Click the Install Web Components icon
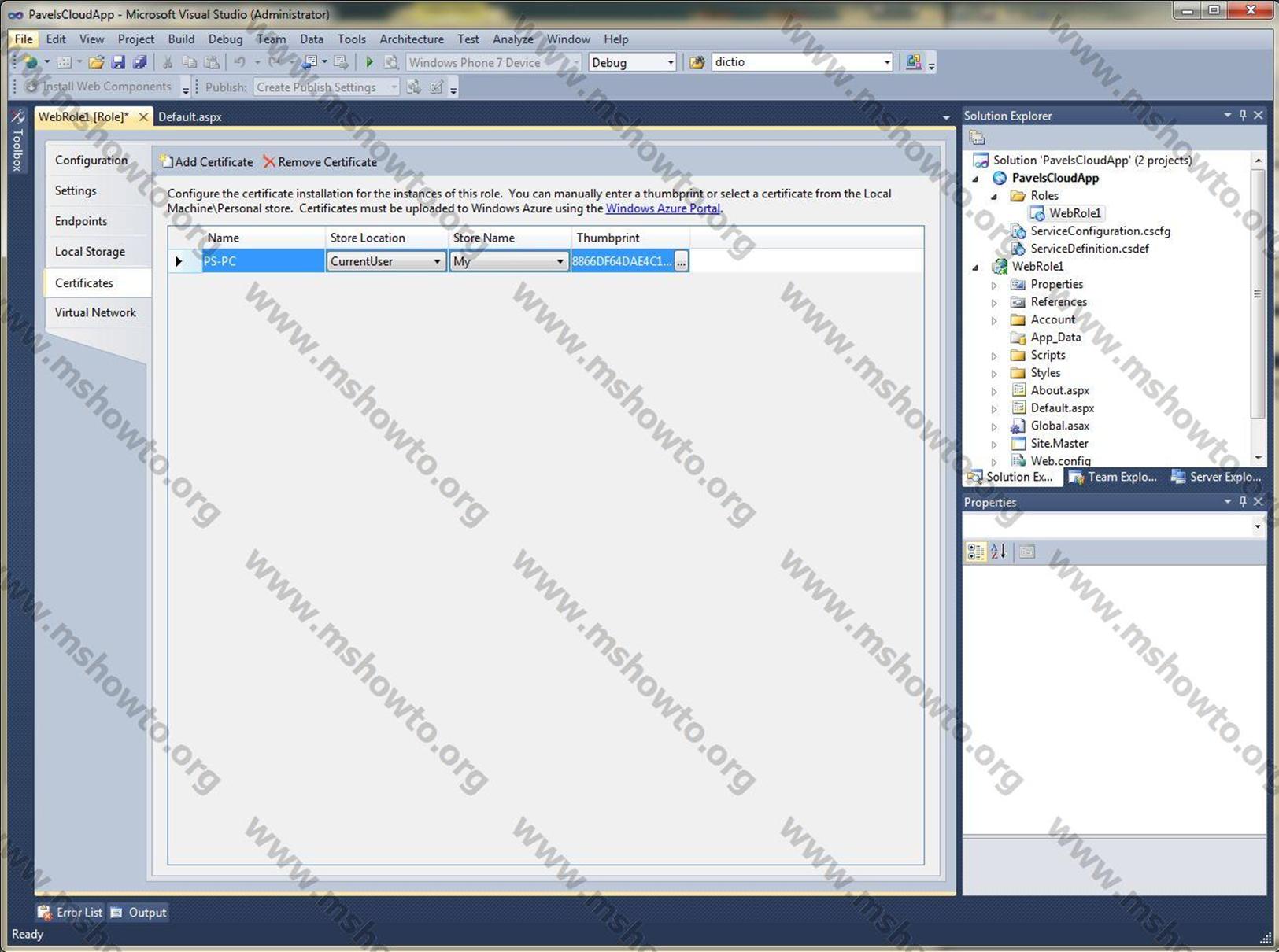 [31, 87]
